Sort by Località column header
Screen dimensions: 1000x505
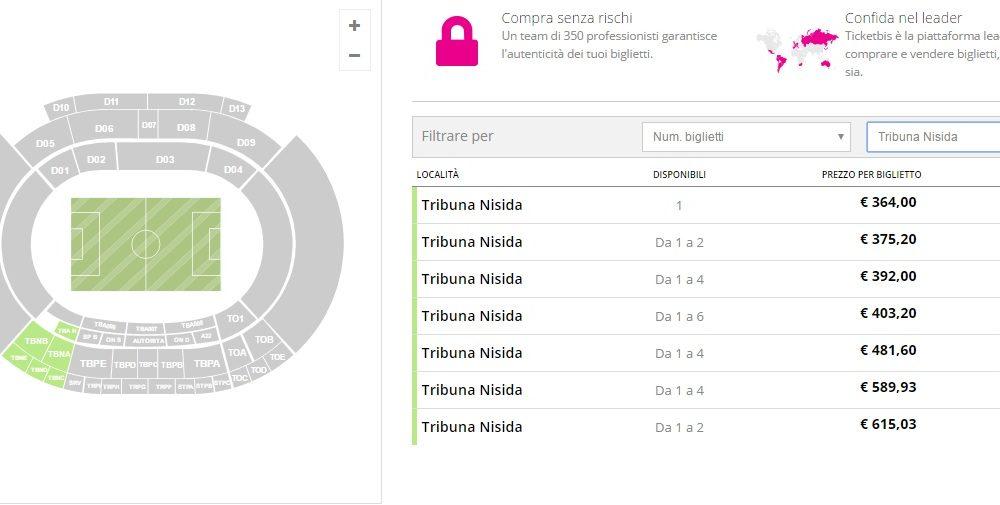pos(438,175)
